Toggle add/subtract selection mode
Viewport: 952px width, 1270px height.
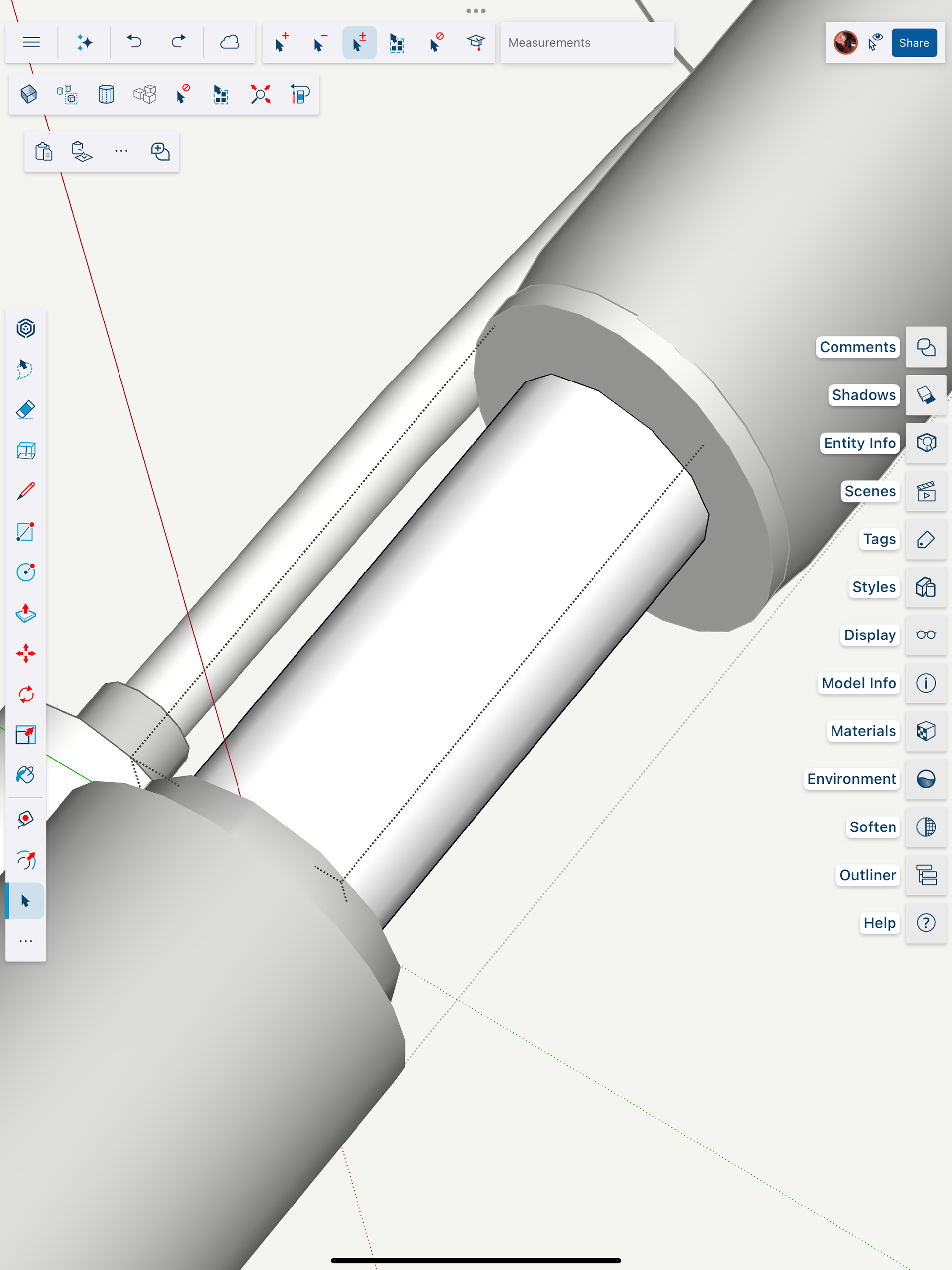tap(359, 43)
